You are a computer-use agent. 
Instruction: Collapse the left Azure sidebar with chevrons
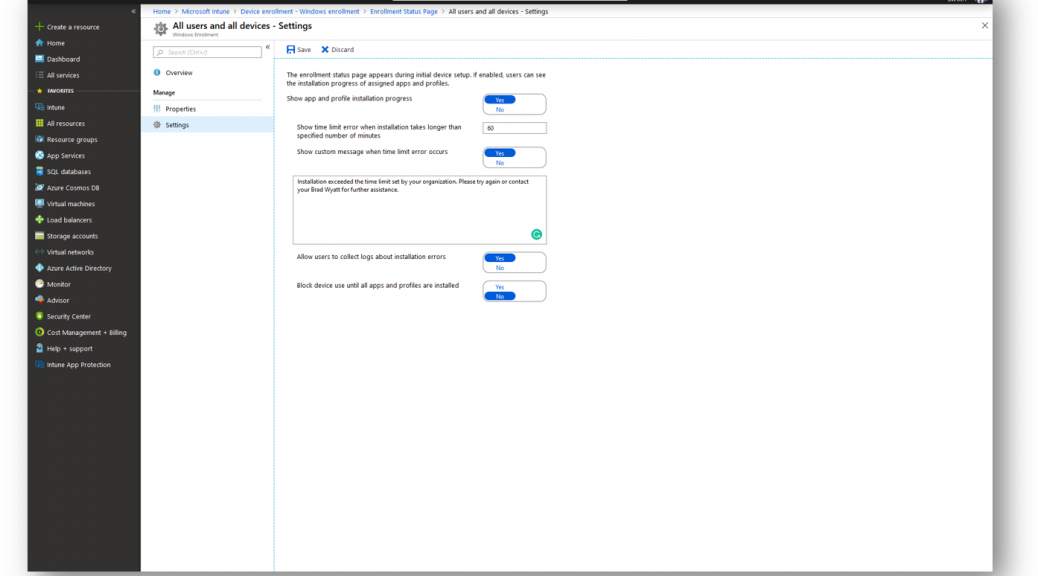pyautogui.click(x=133, y=11)
